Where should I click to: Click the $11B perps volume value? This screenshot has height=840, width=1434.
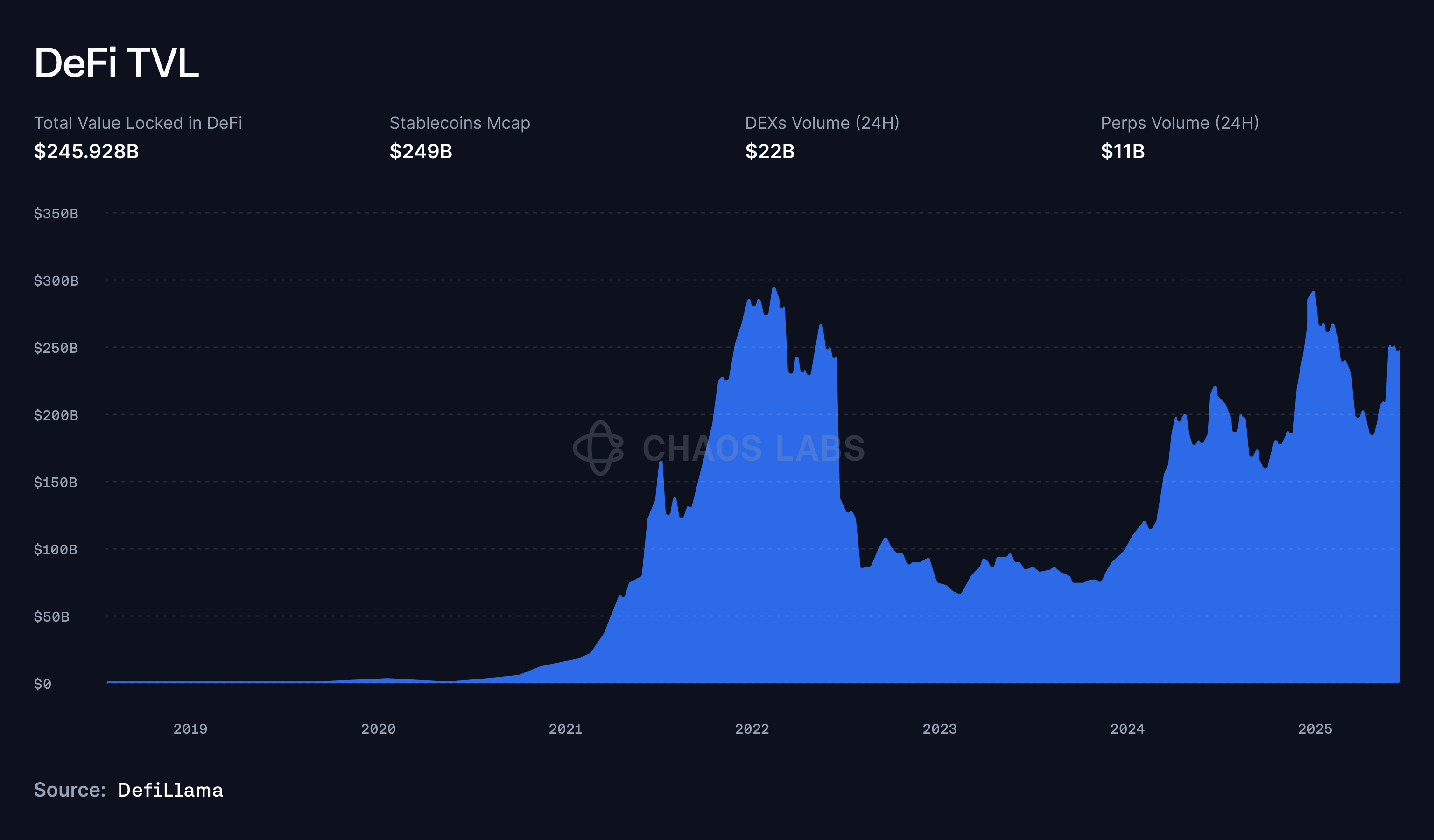1122,151
